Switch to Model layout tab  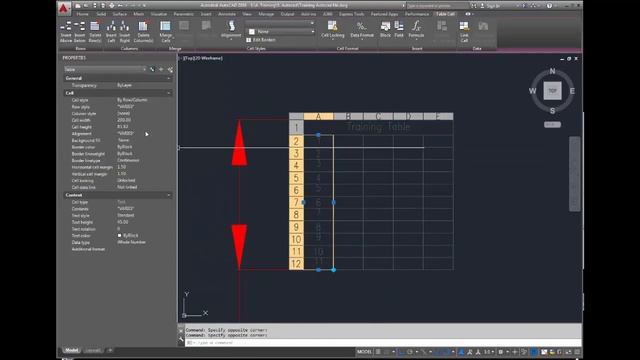click(x=72, y=350)
